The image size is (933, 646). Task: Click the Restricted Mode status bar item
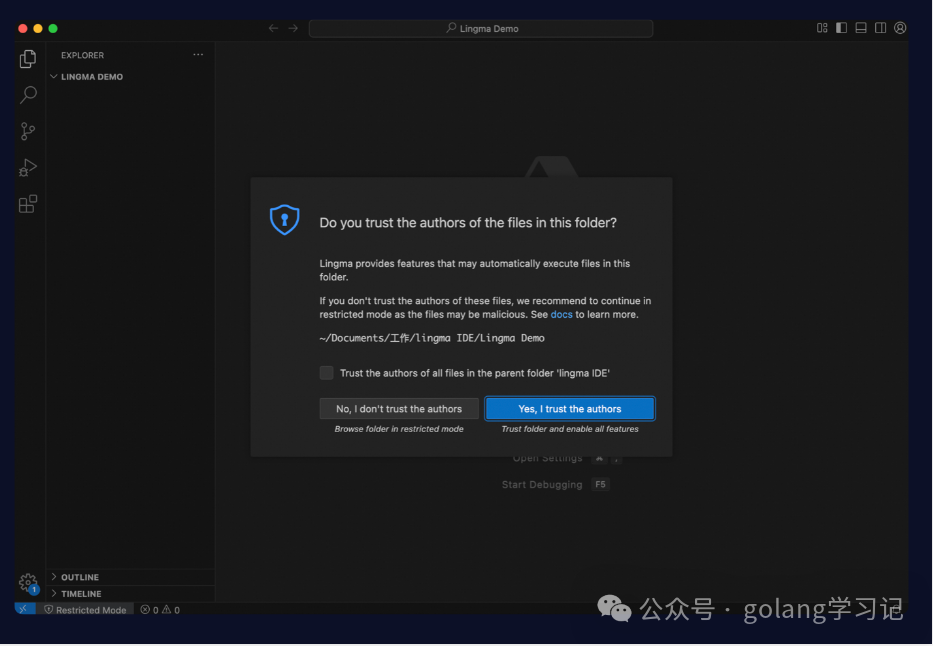(x=85, y=610)
